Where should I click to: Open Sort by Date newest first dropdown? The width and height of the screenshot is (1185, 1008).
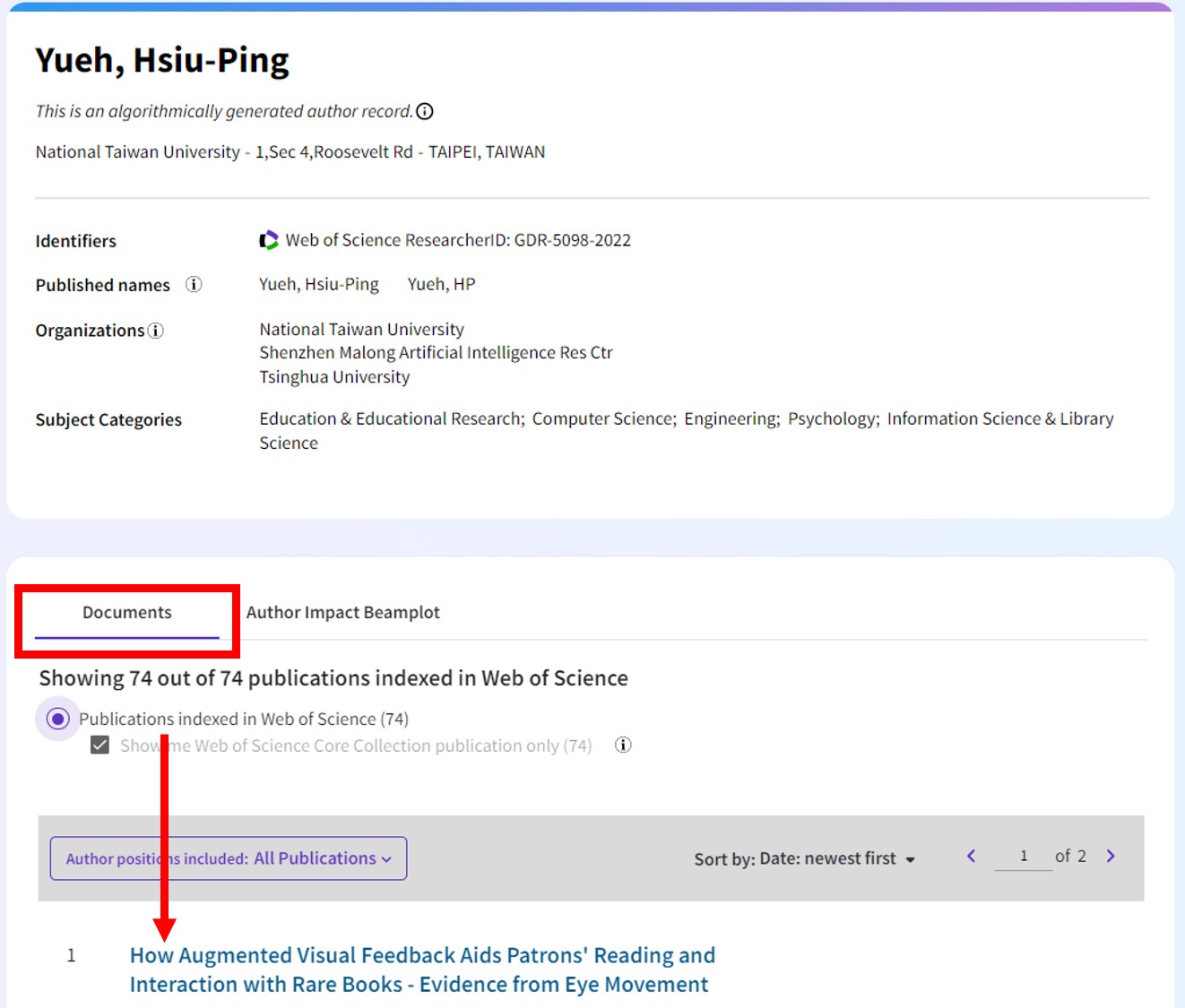(804, 858)
